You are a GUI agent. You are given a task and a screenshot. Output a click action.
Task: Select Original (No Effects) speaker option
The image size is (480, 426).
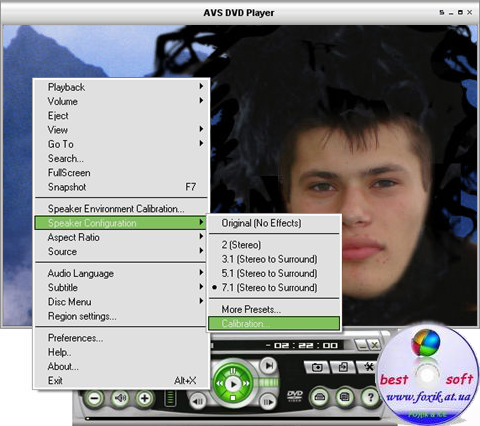point(274,223)
